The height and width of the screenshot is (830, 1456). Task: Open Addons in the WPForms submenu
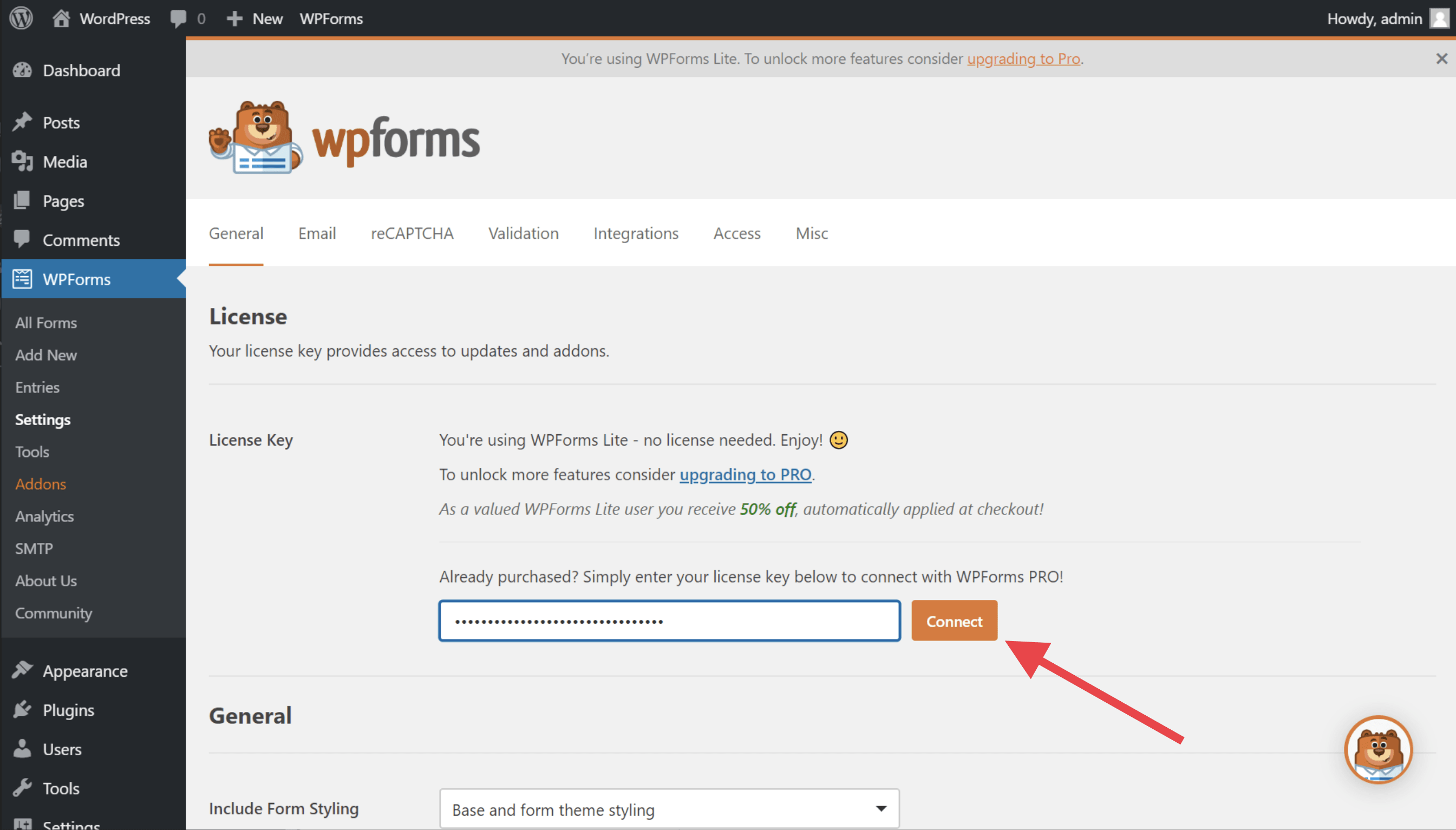coord(41,484)
